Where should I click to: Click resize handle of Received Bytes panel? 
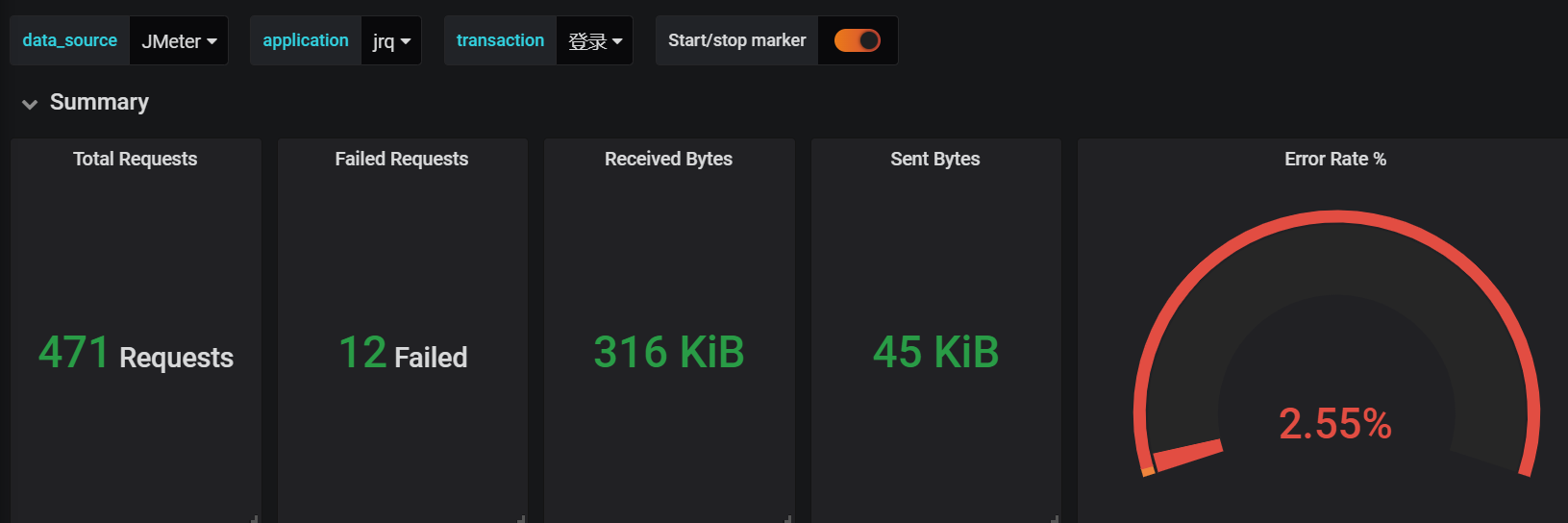point(788,519)
